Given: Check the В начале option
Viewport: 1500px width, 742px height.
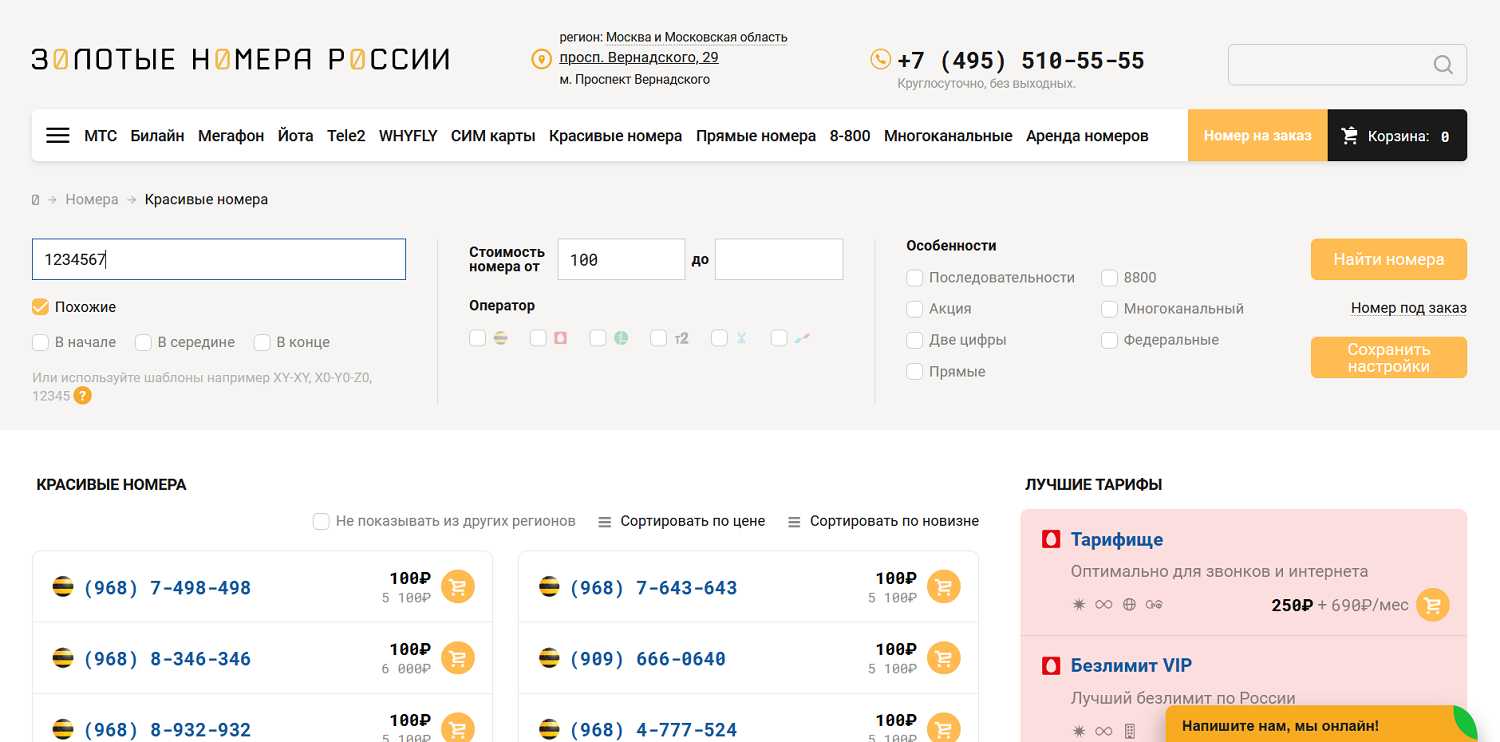Looking at the screenshot, I should 40,342.
